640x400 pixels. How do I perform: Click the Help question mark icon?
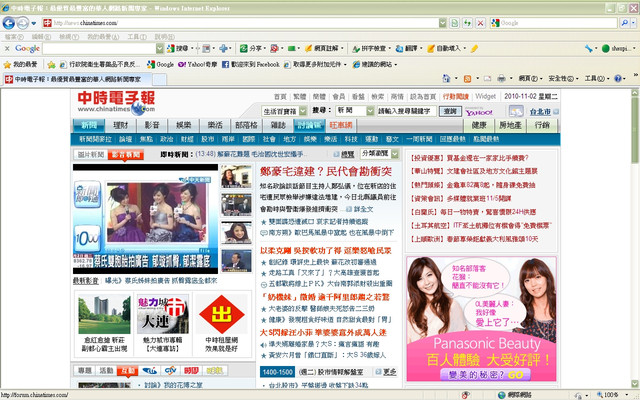tap(618, 78)
